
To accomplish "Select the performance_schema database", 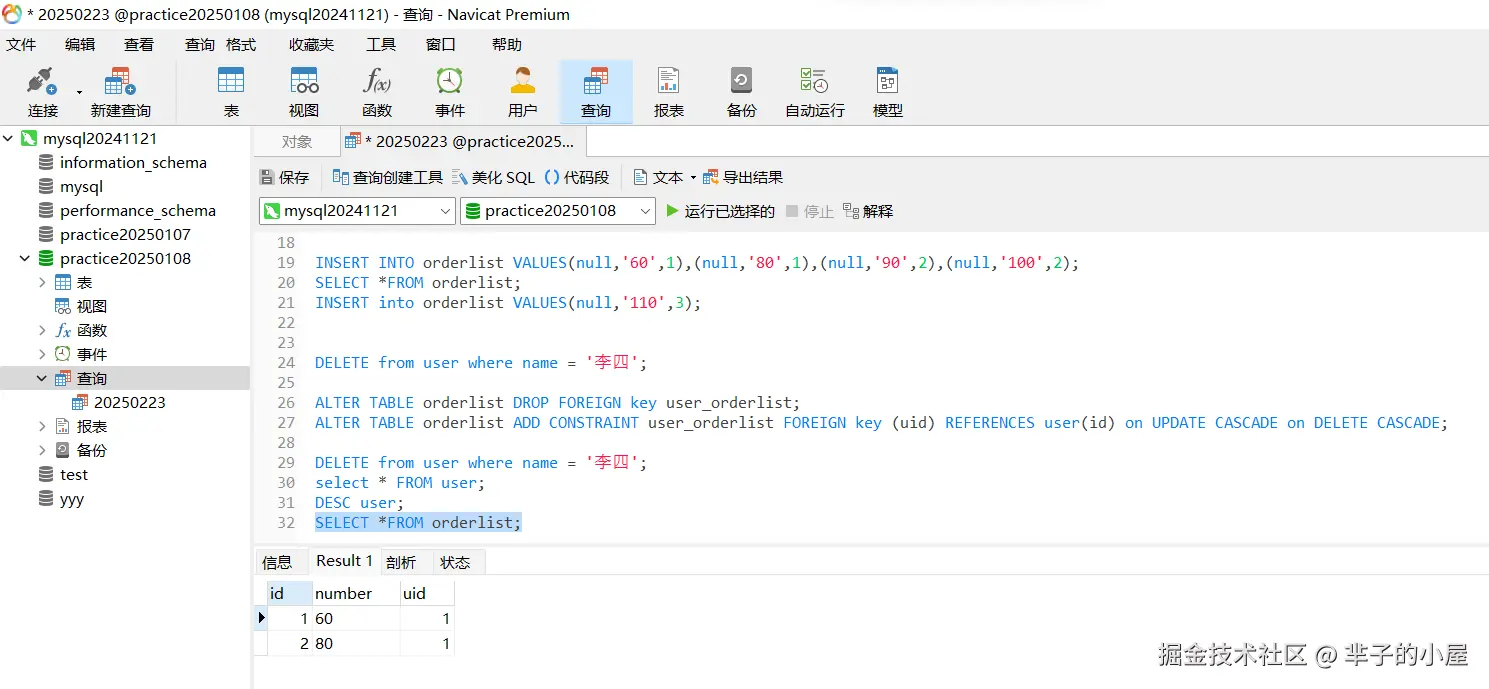I will click(x=137, y=211).
